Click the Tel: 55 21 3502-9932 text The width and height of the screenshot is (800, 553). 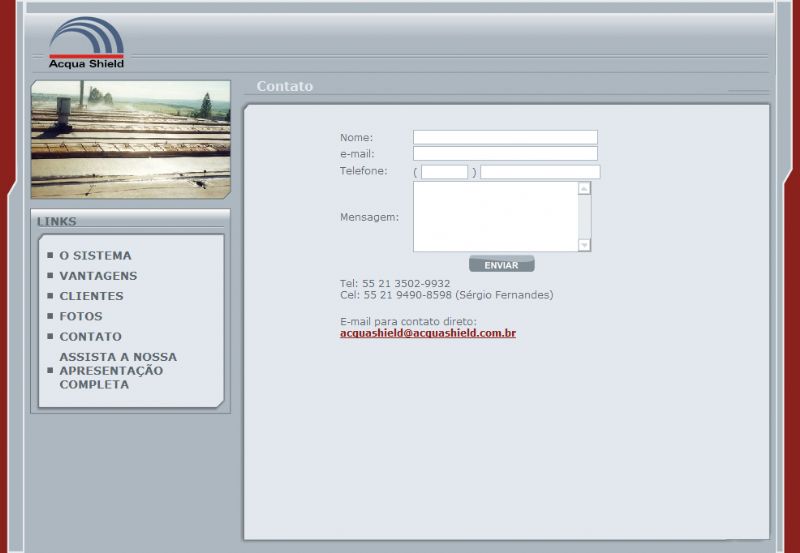(x=395, y=284)
